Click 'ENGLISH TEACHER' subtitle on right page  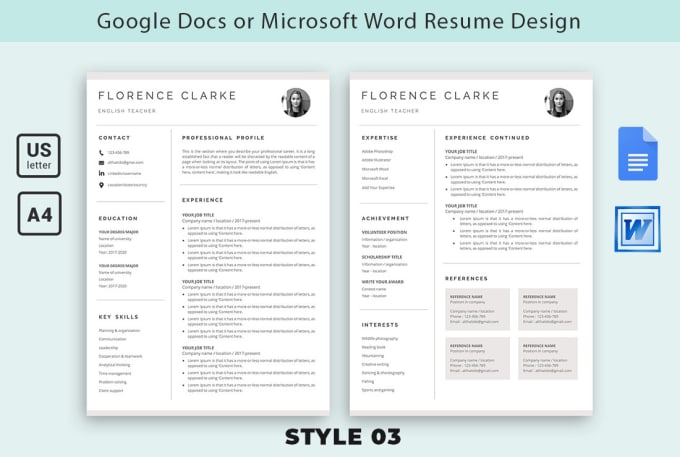tap(390, 111)
